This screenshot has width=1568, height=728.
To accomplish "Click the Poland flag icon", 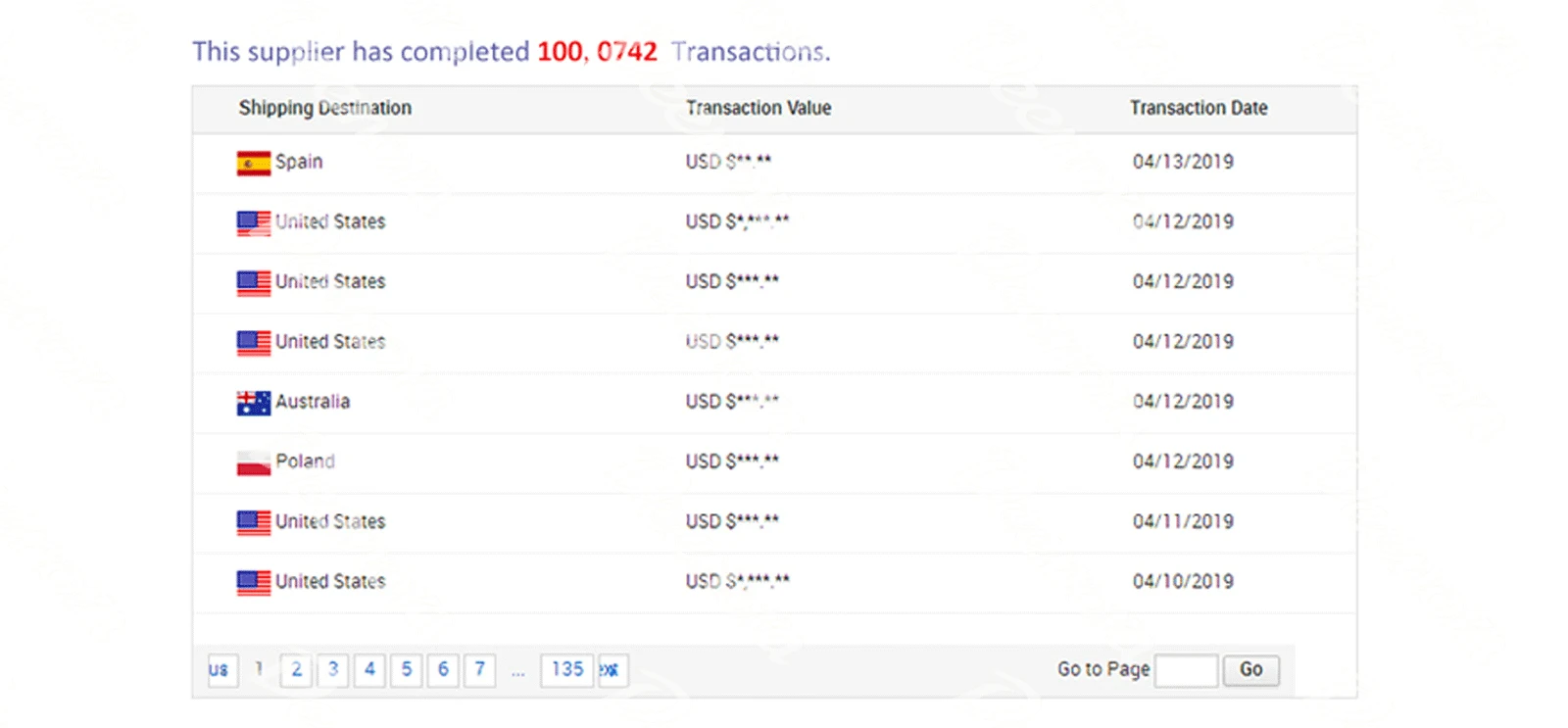I will pos(253,462).
